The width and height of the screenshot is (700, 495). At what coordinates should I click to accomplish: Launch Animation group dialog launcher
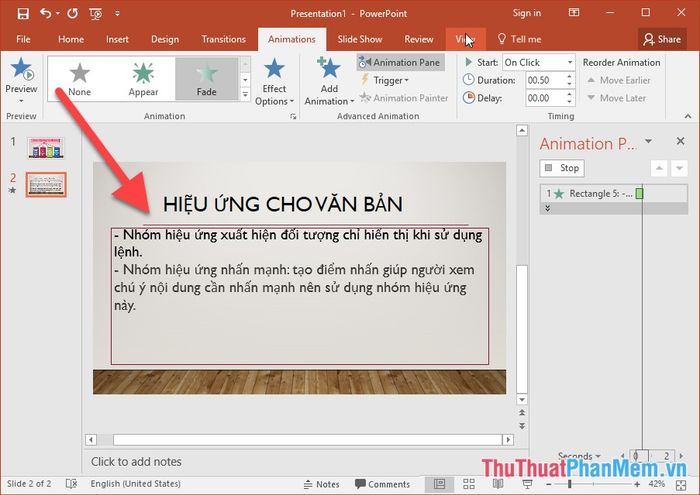point(293,116)
